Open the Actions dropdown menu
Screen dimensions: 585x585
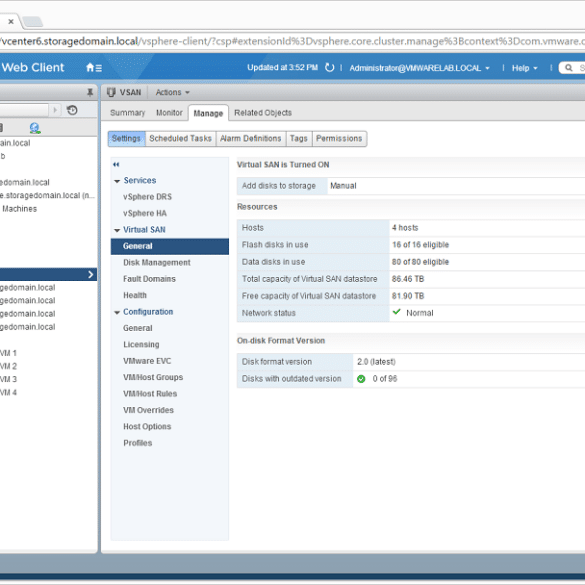(172, 92)
